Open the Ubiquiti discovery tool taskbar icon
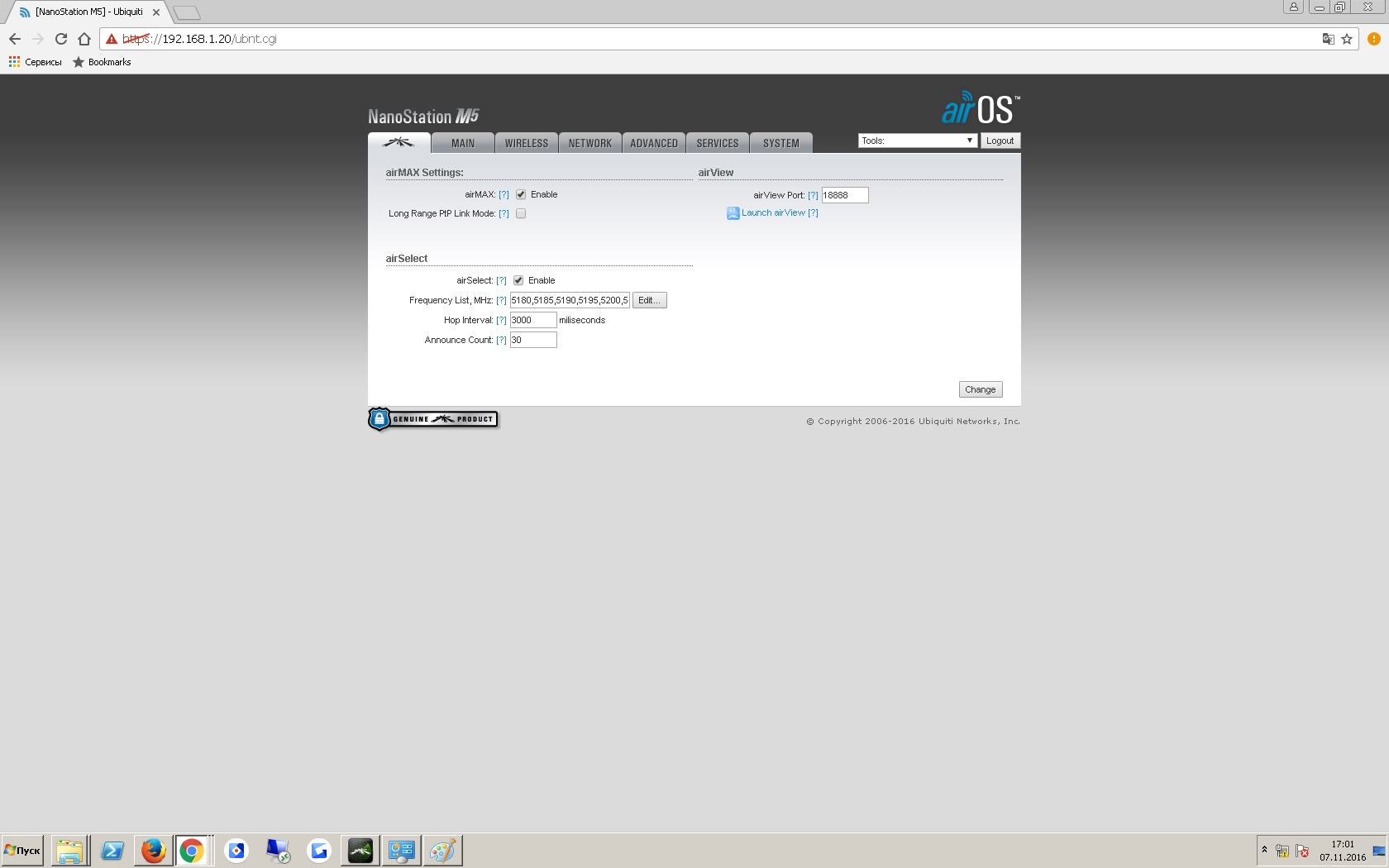This screenshot has height=868, width=1389. click(360, 851)
